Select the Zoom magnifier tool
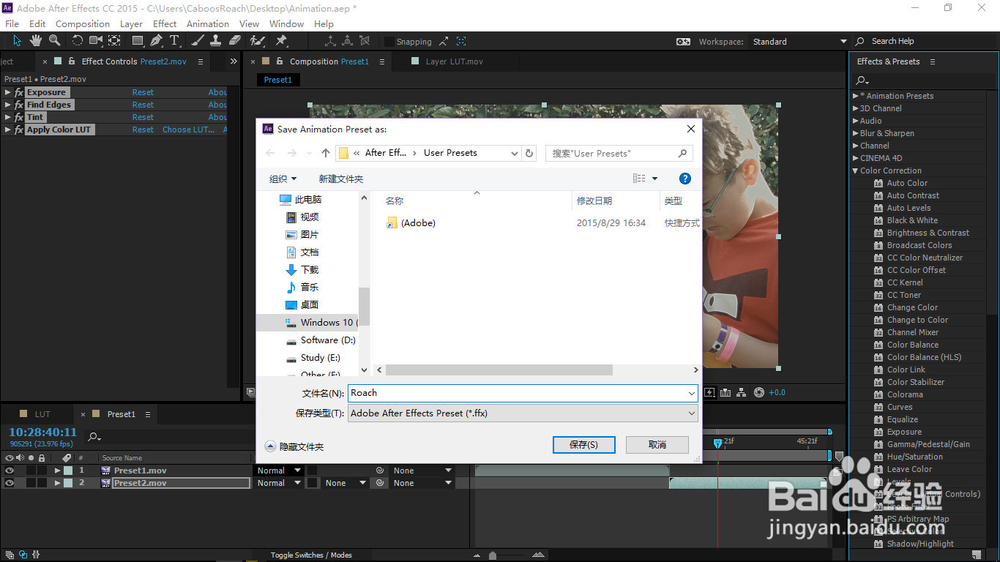This screenshot has width=1000, height=562. 55,41
